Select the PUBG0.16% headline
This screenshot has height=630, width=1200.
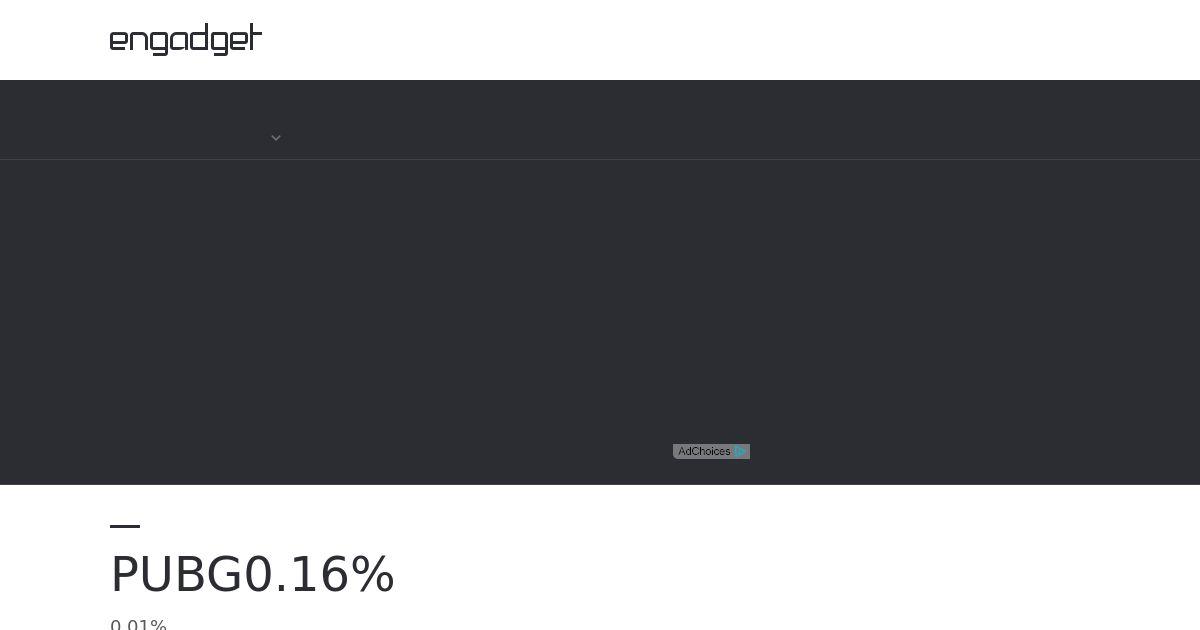(253, 575)
